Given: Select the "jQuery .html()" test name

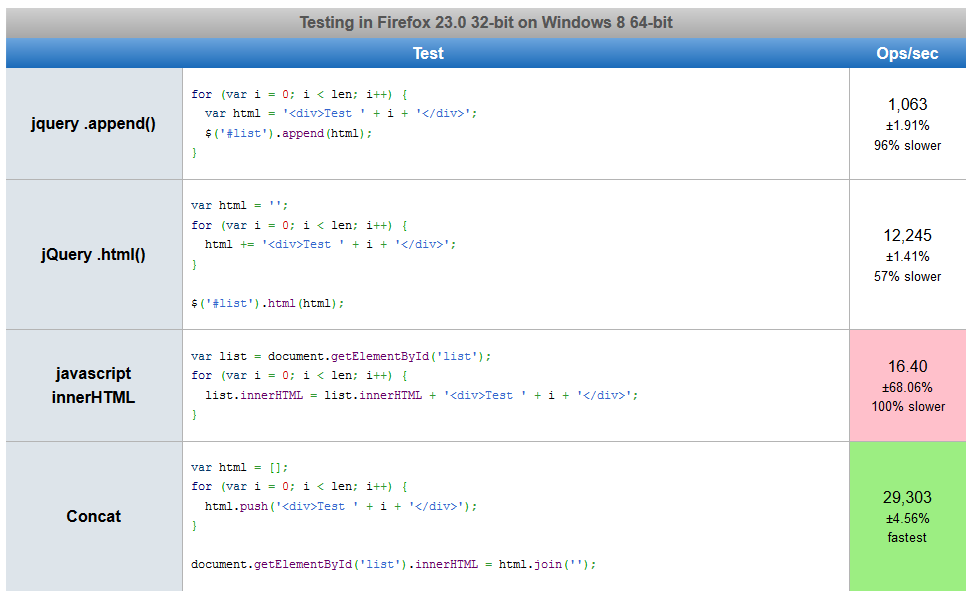Looking at the screenshot, I should pos(93,254).
